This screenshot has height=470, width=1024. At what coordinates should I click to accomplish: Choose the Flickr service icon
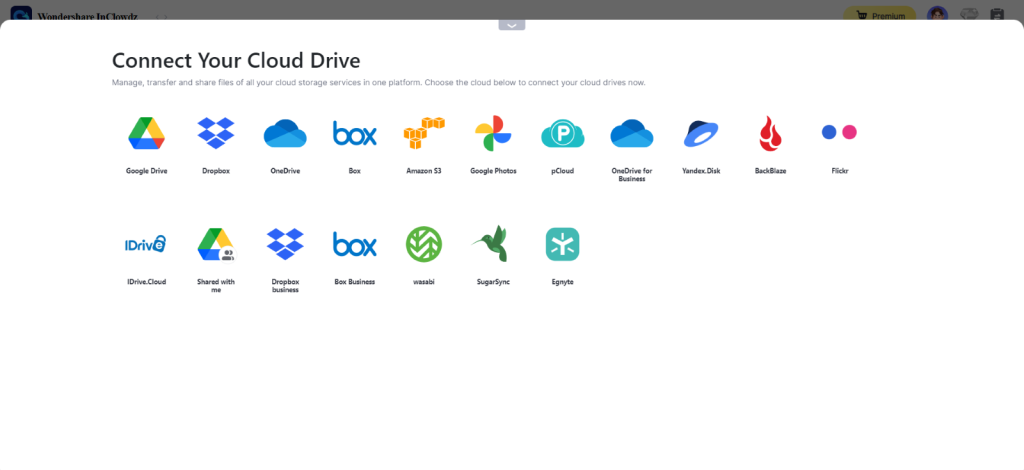839,133
